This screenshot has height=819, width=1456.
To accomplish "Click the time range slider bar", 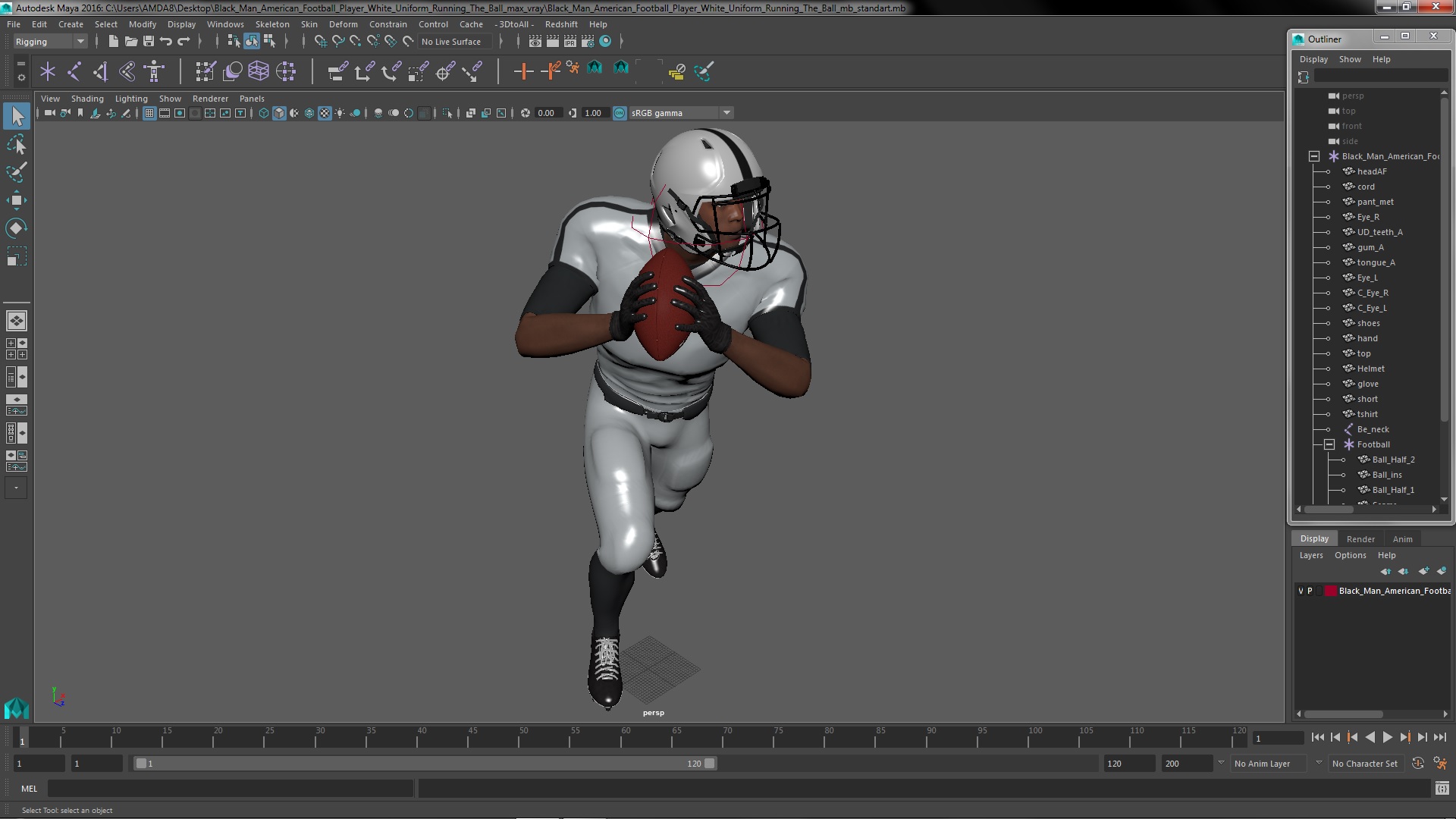I will (425, 764).
